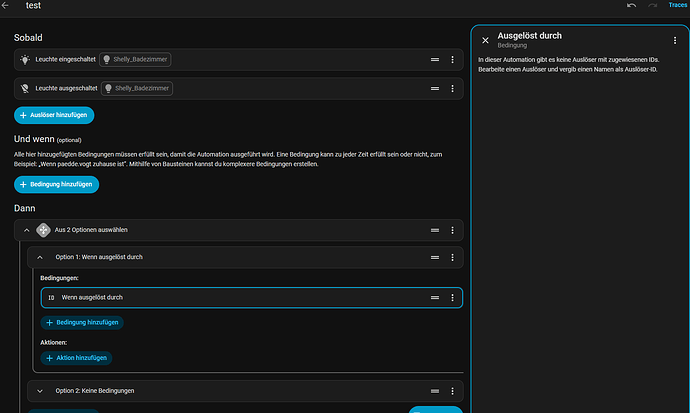Click the choose-action icon beside Aus 2 Optionen
Viewport: 690px width, 413px height.
pyautogui.click(x=43, y=230)
